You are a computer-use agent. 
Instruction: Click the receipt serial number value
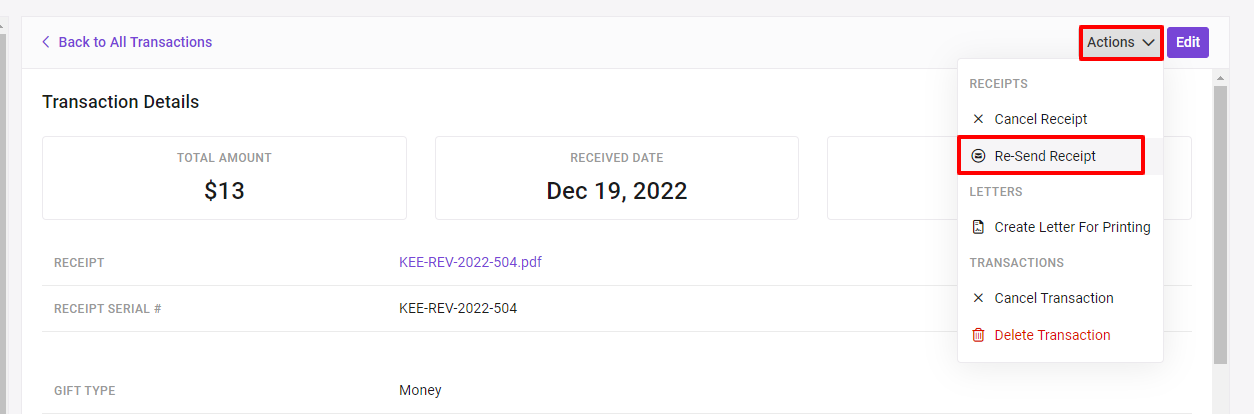click(x=458, y=308)
